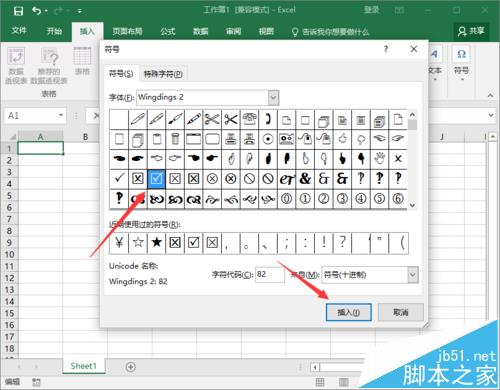Open the 视图 ribbon tab

pos(266,32)
